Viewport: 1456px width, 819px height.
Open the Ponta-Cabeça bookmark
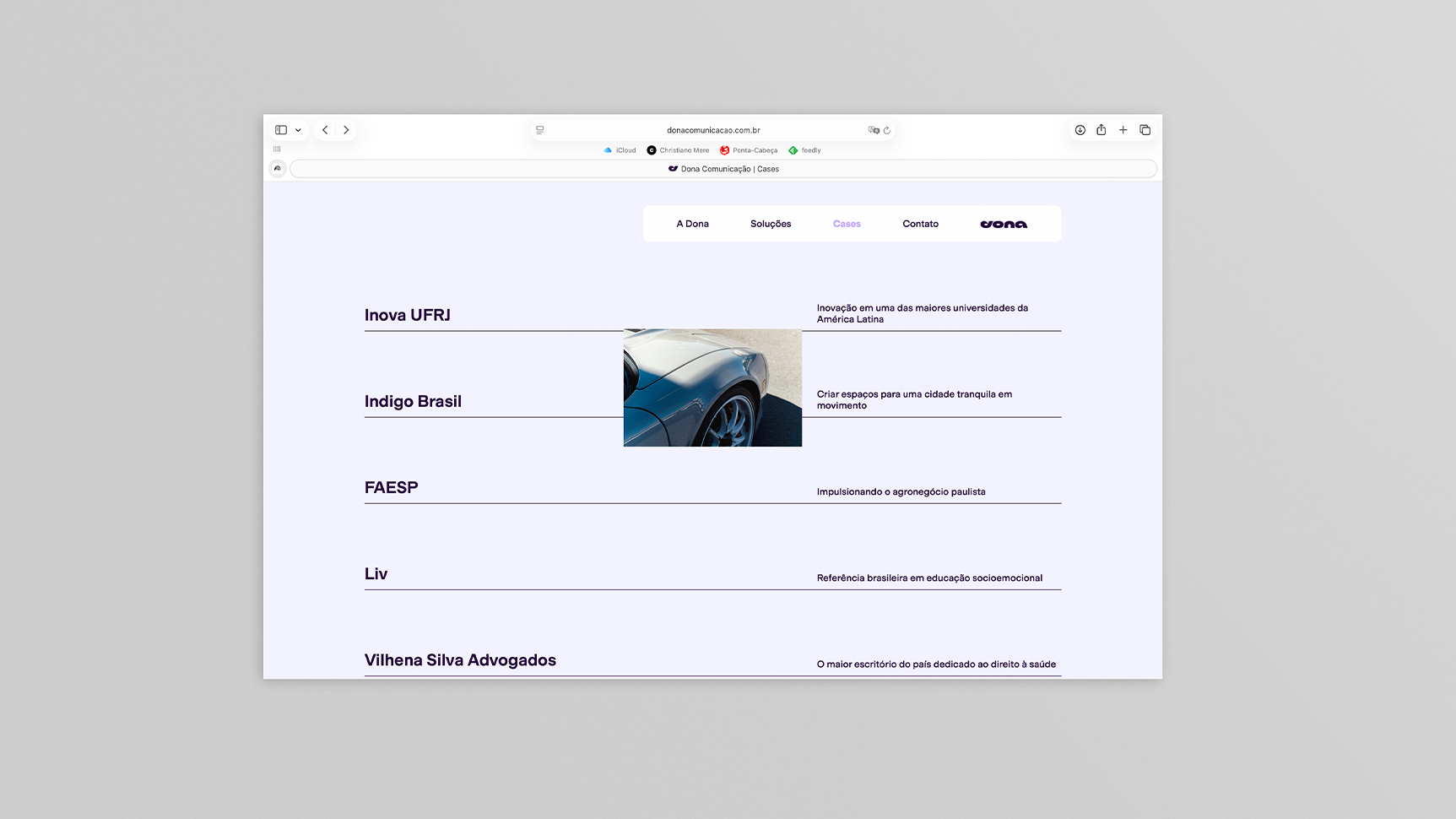749,150
